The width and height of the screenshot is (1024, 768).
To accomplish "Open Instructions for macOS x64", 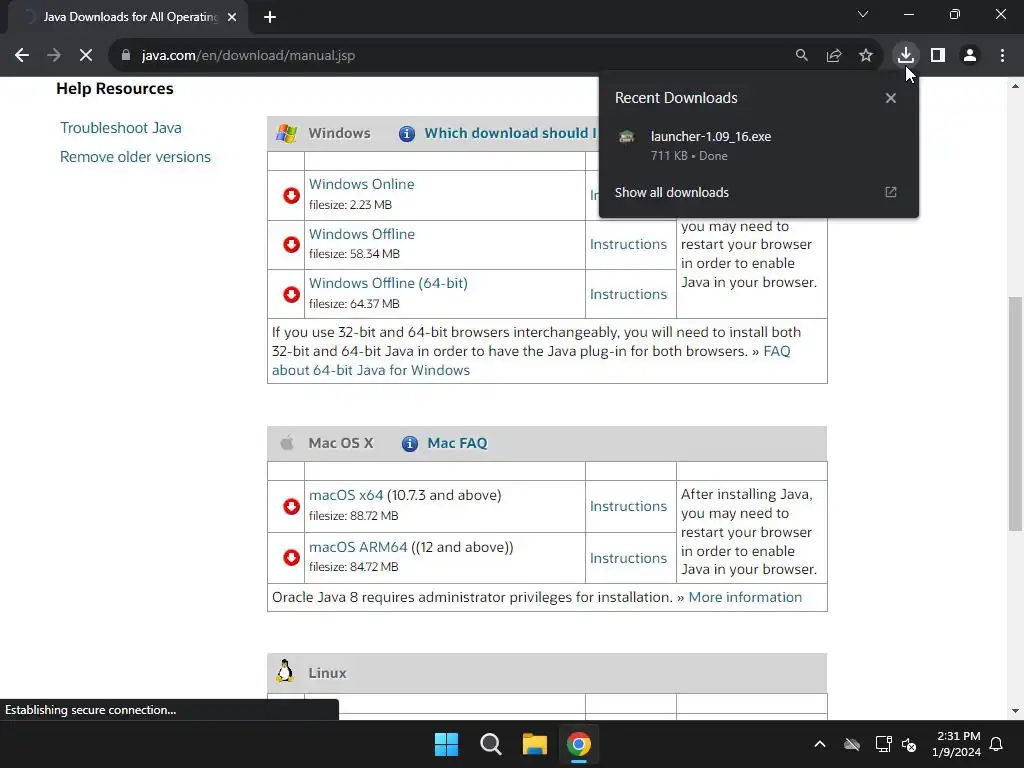I will [x=628, y=506].
